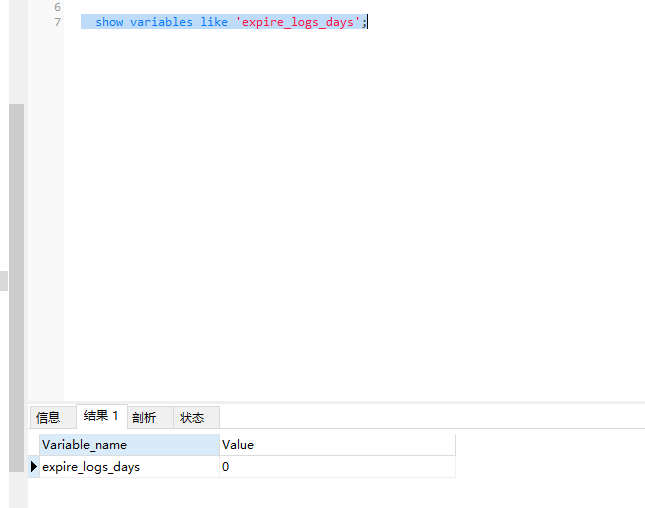Click line number 6 in the gutter
This screenshot has width=645, height=508.
coord(57,7)
